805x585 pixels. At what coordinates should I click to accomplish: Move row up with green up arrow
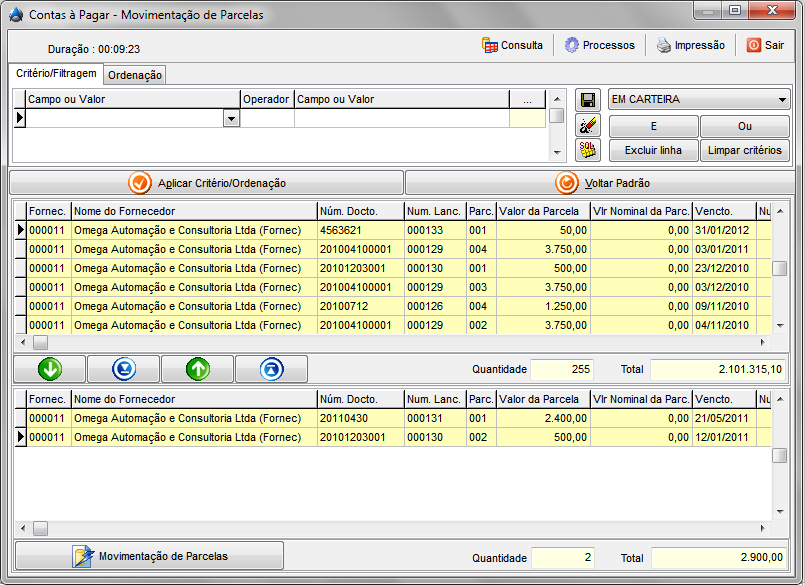pos(197,369)
